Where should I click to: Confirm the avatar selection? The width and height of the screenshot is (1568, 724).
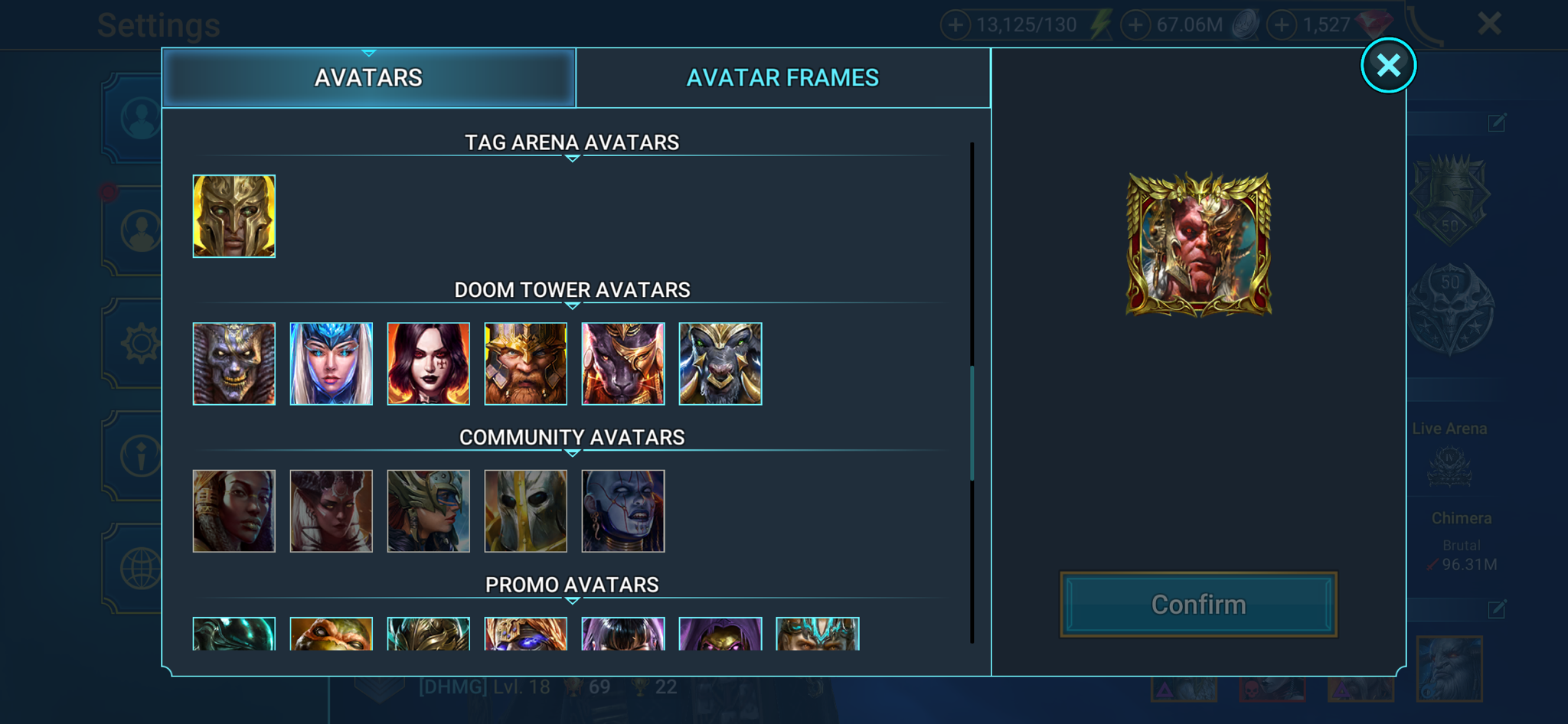point(1198,605)
